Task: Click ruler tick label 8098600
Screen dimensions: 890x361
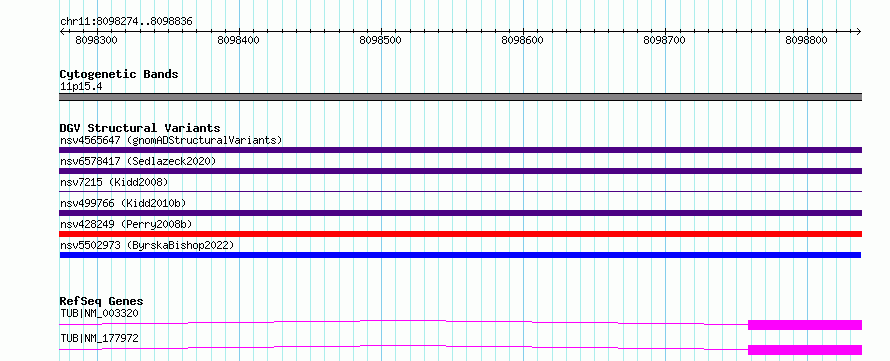Action: (x=522, y=40)
